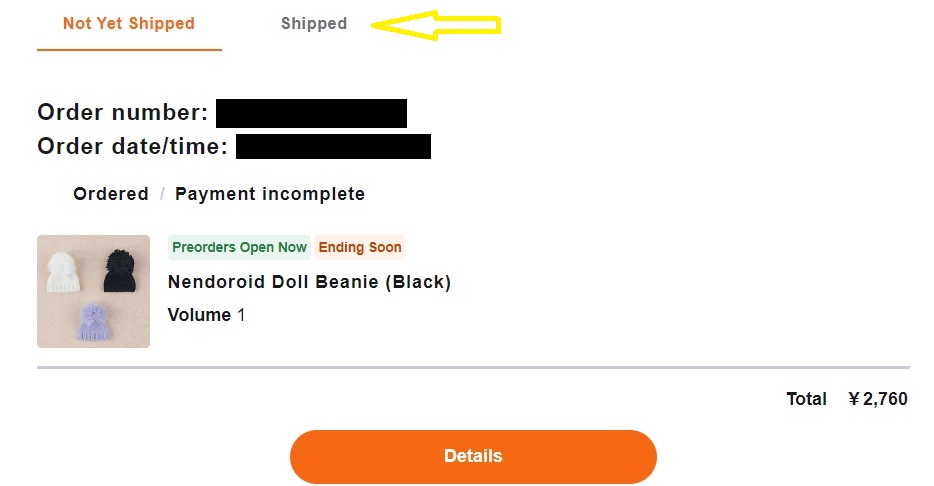The height and width of the screenshot is (486, 934).
Task: Click the purple beanie in product image
Action: tap(94, 322)
